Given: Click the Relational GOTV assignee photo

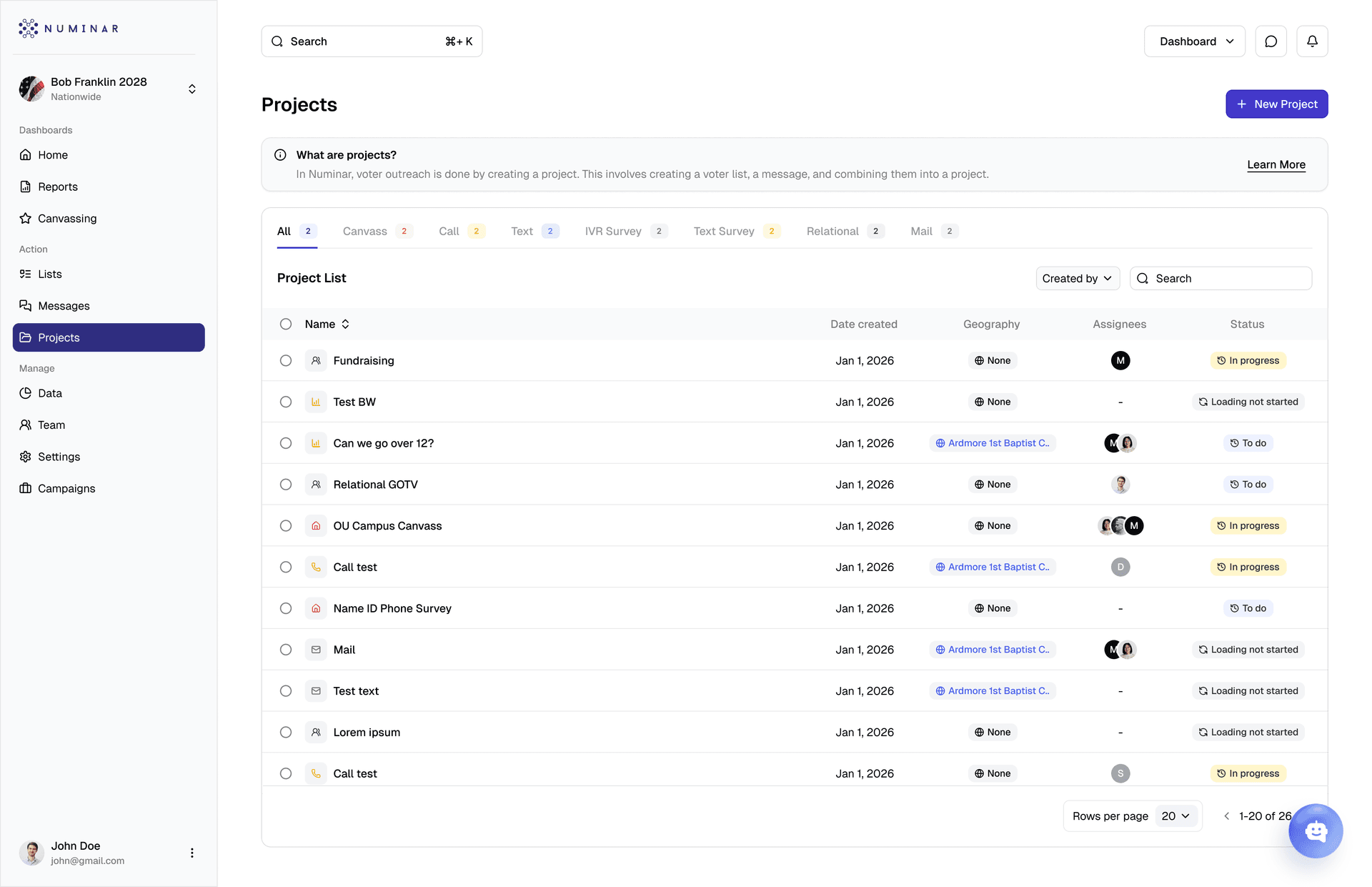Looking at the screenshot, I should pyautogui.click(x=1120, y=485).
